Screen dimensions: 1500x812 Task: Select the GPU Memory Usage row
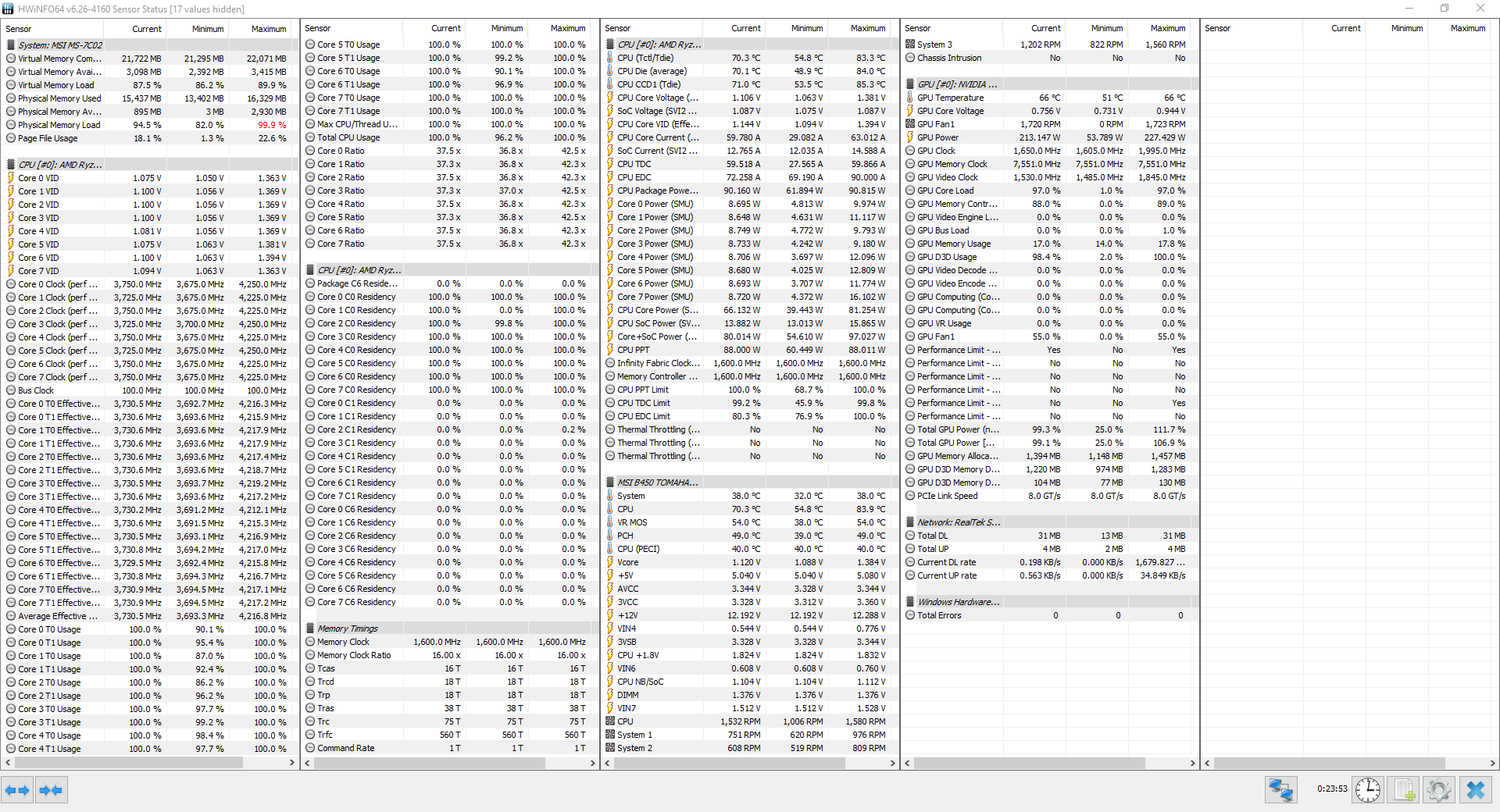point(1049,244)
